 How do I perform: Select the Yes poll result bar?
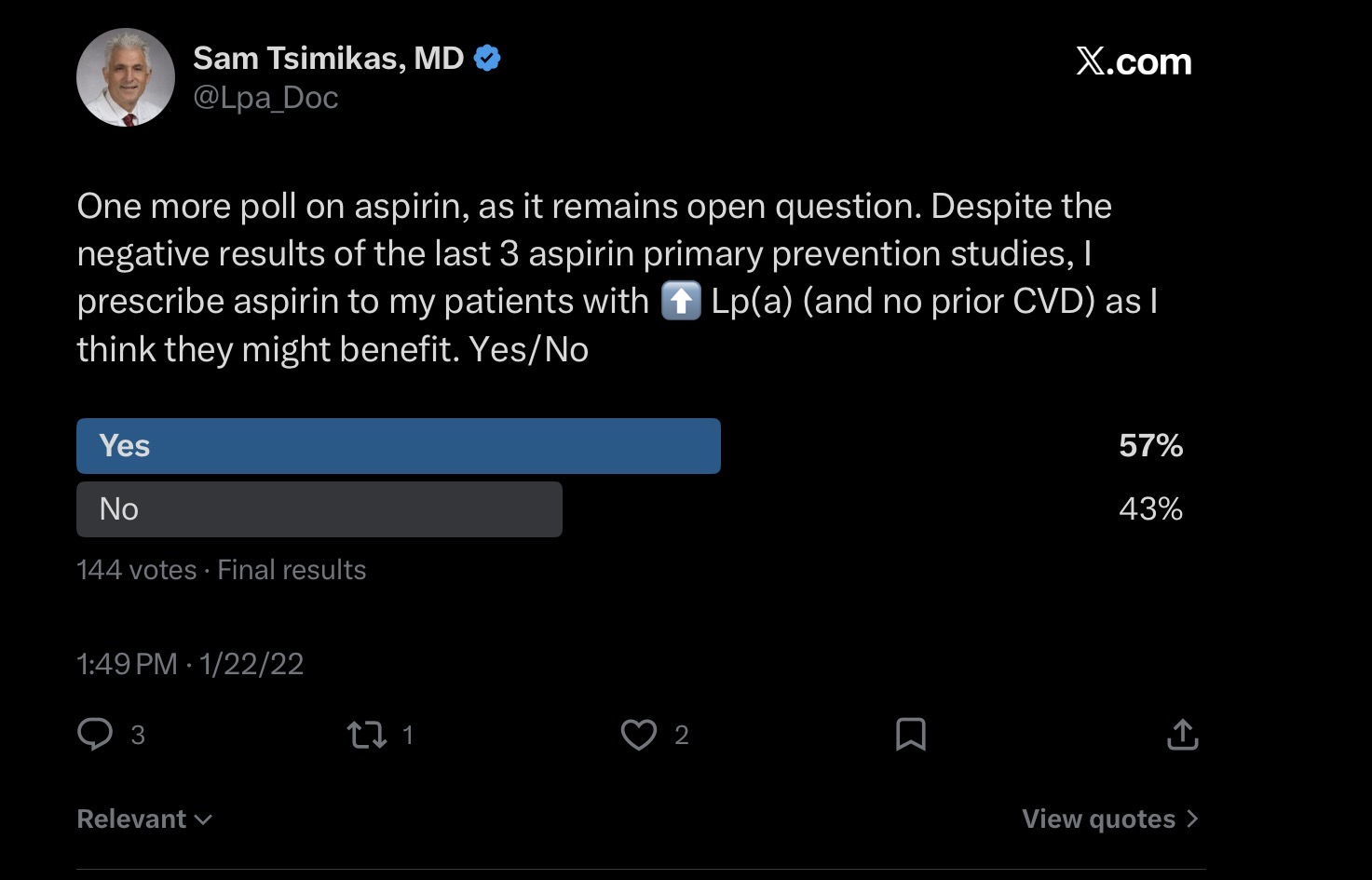click(x=398, y=446)
